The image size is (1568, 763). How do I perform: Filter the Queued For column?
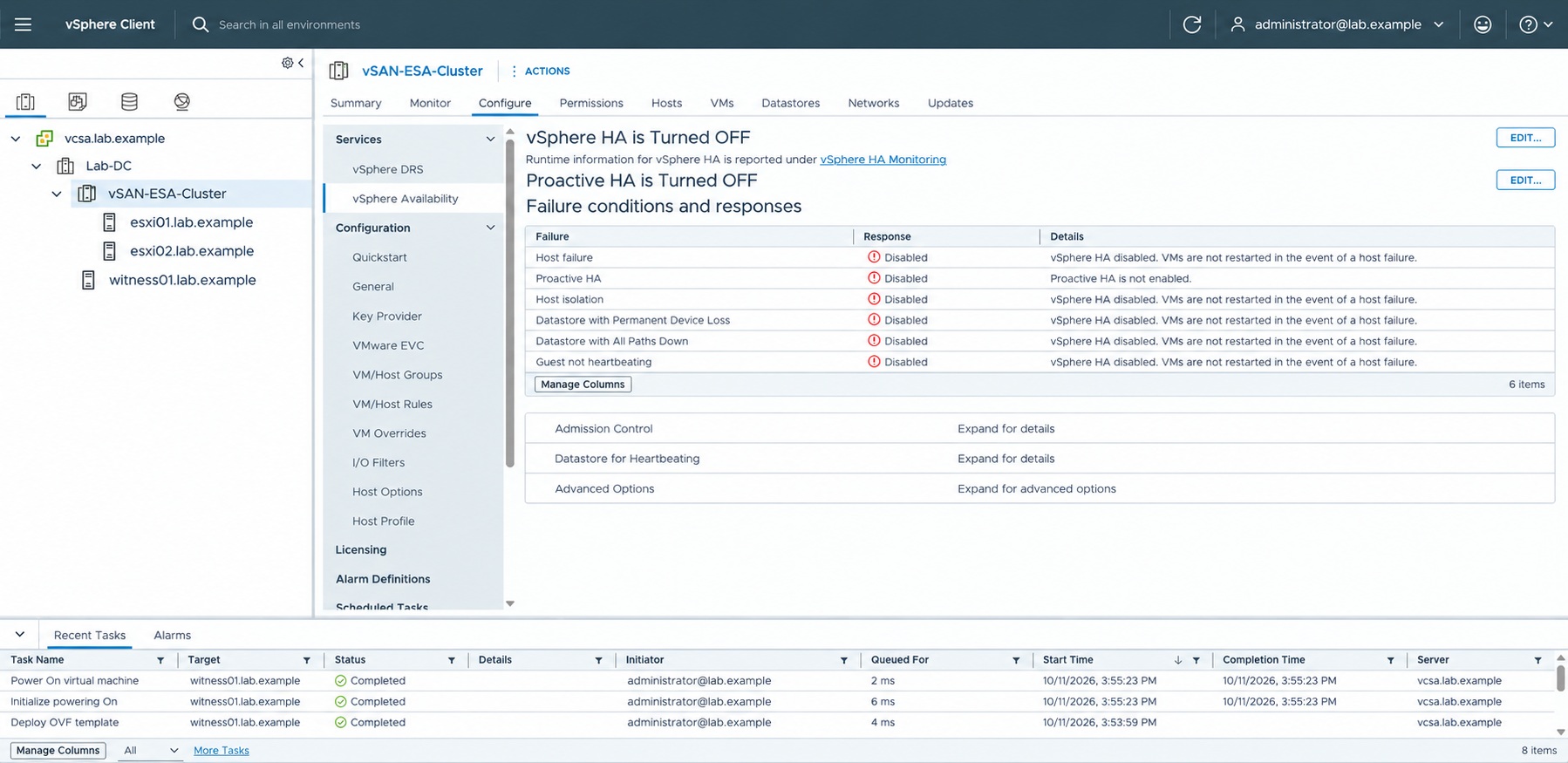[x=1016, y=660]
